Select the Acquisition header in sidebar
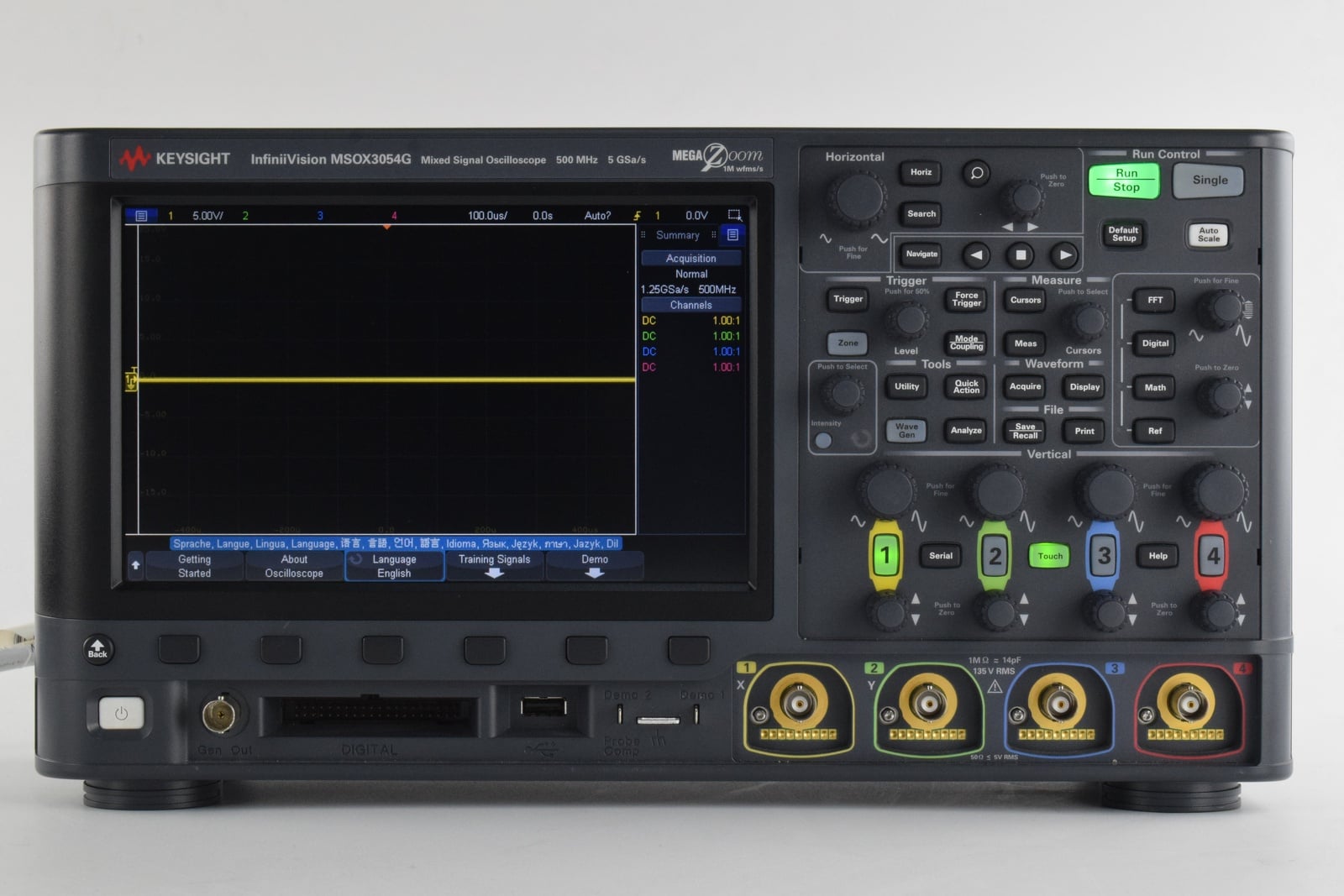 (690, 259)
